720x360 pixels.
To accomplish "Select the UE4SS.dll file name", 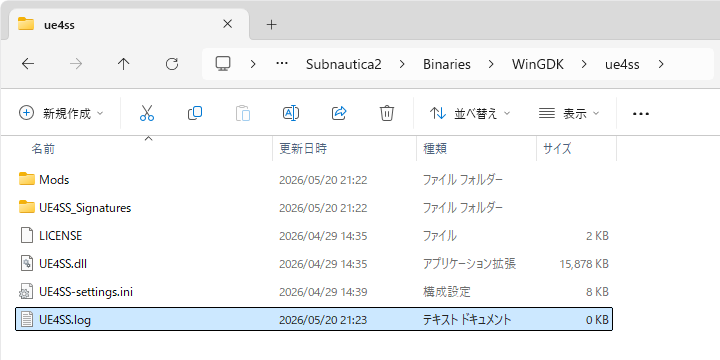I will [x=63, y=264].
